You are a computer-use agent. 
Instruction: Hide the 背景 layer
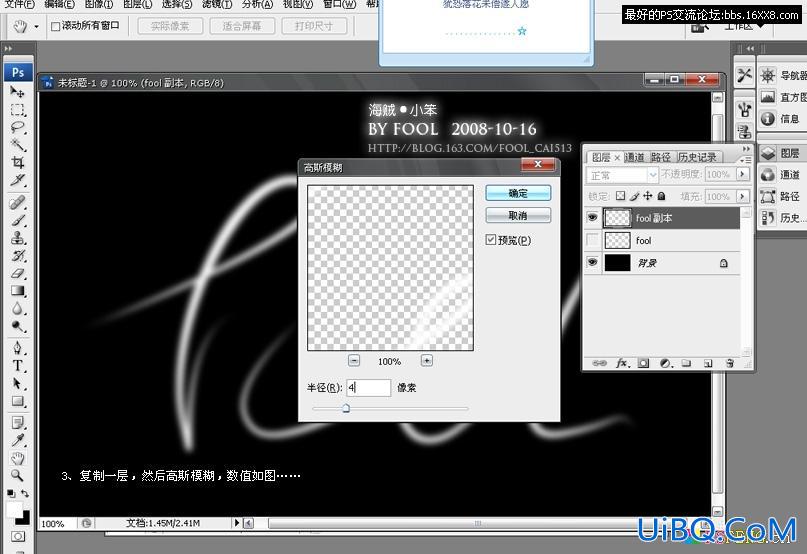592,262
